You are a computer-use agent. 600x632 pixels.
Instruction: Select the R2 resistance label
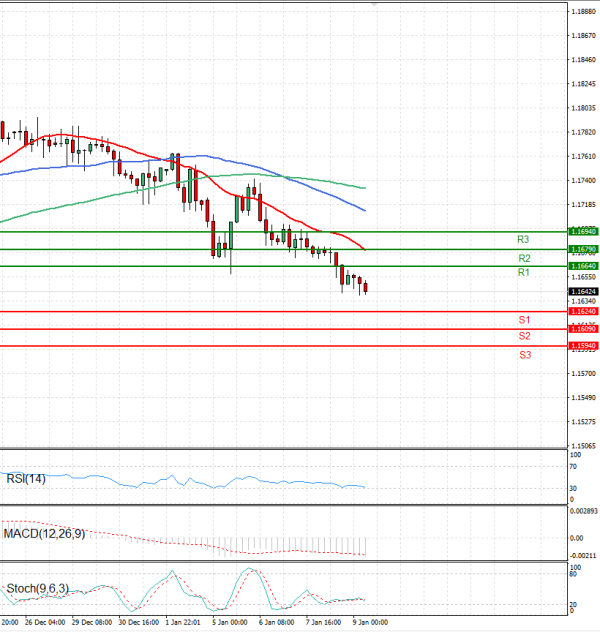pyautogui.click(x=523, y=258)
